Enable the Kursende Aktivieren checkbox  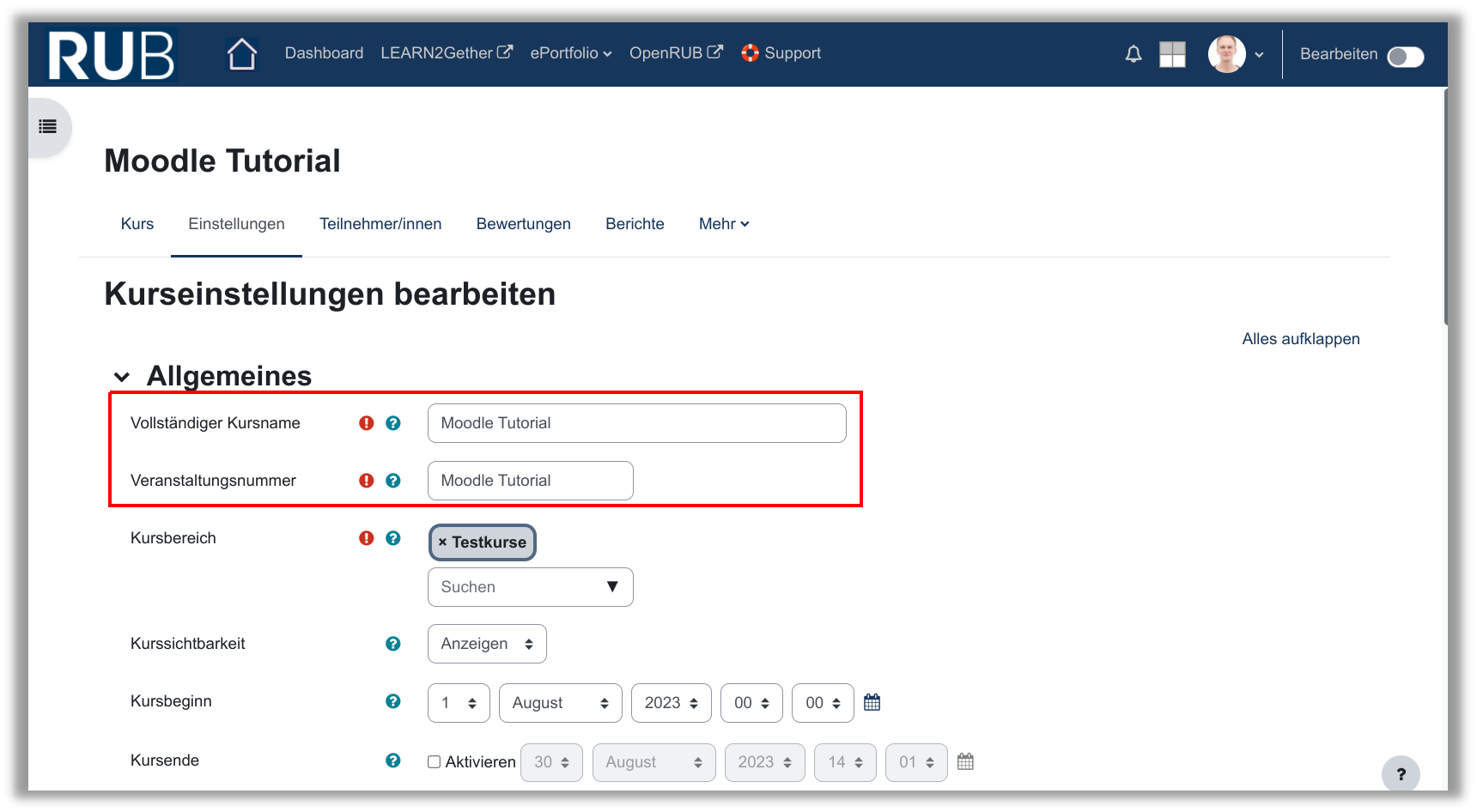(x=435, y=762)
